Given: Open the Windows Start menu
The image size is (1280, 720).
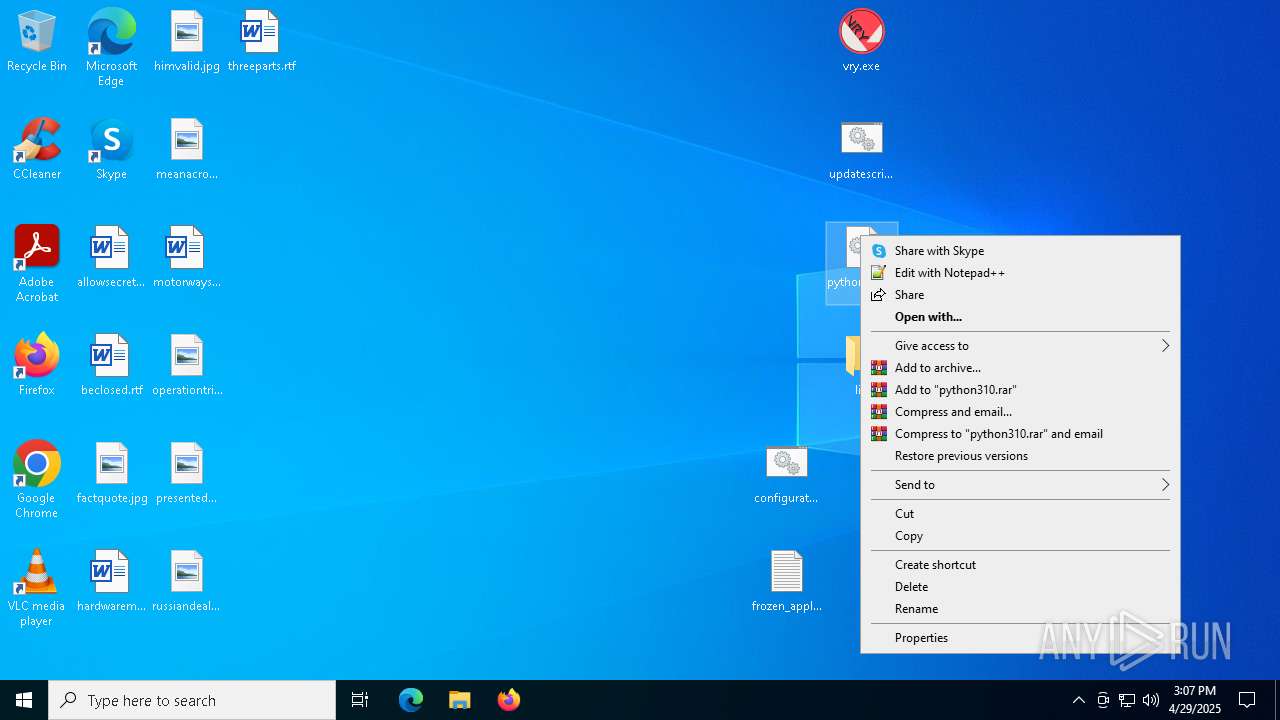Looking at the screenshot, I should [x=24, y=700].
